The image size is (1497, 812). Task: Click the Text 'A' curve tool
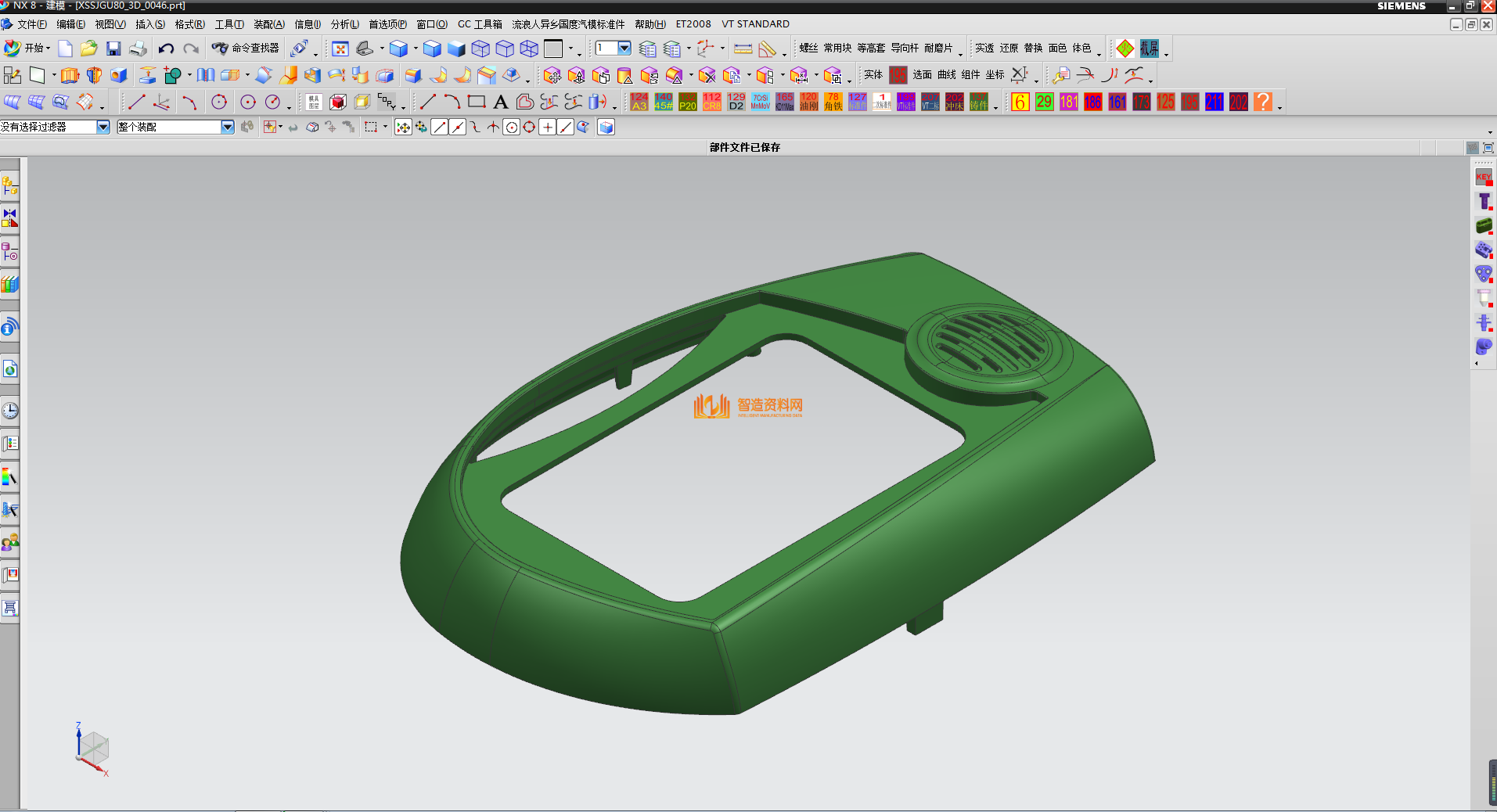[501, 102]
